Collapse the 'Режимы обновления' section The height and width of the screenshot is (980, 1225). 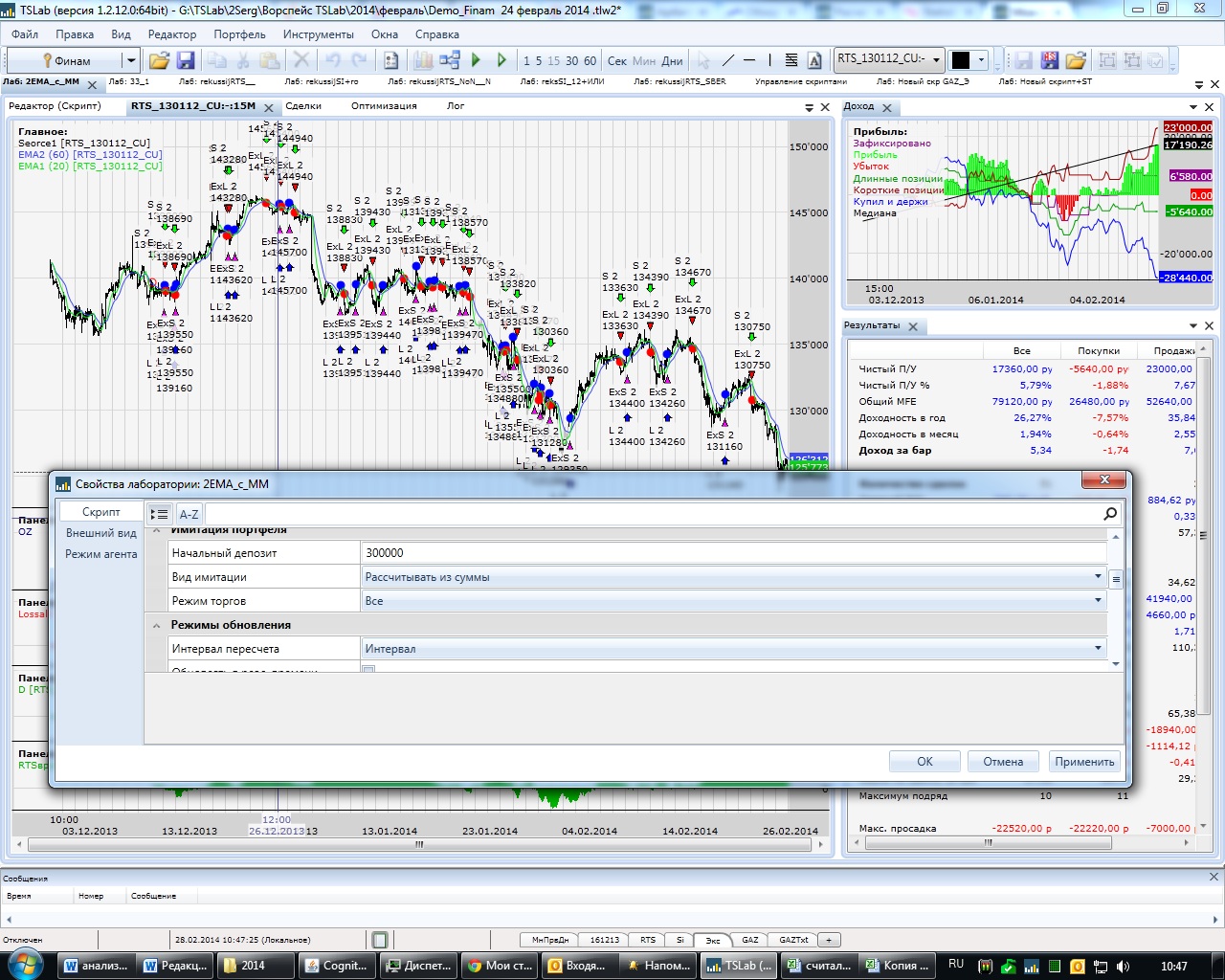pos(156,625)
